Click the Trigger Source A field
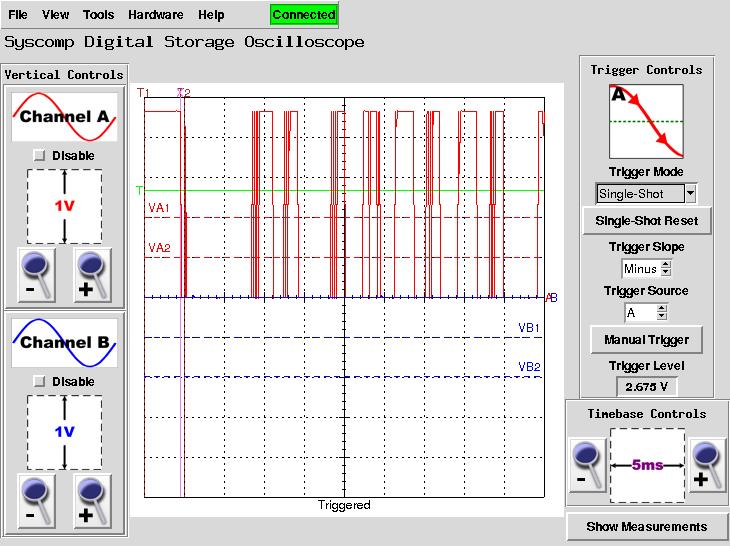The width and height of the screenshot is (730, 546). (640, 312)
